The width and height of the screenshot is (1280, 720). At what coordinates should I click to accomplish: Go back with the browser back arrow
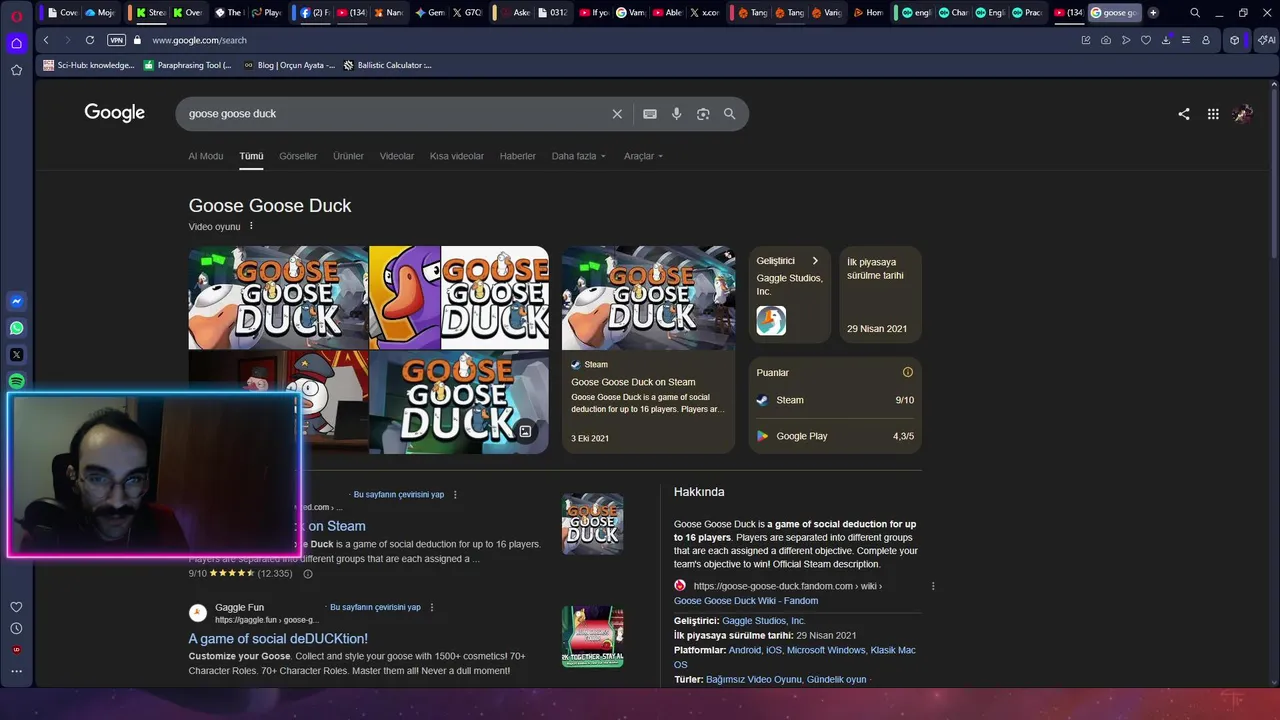tap(46, 40)
